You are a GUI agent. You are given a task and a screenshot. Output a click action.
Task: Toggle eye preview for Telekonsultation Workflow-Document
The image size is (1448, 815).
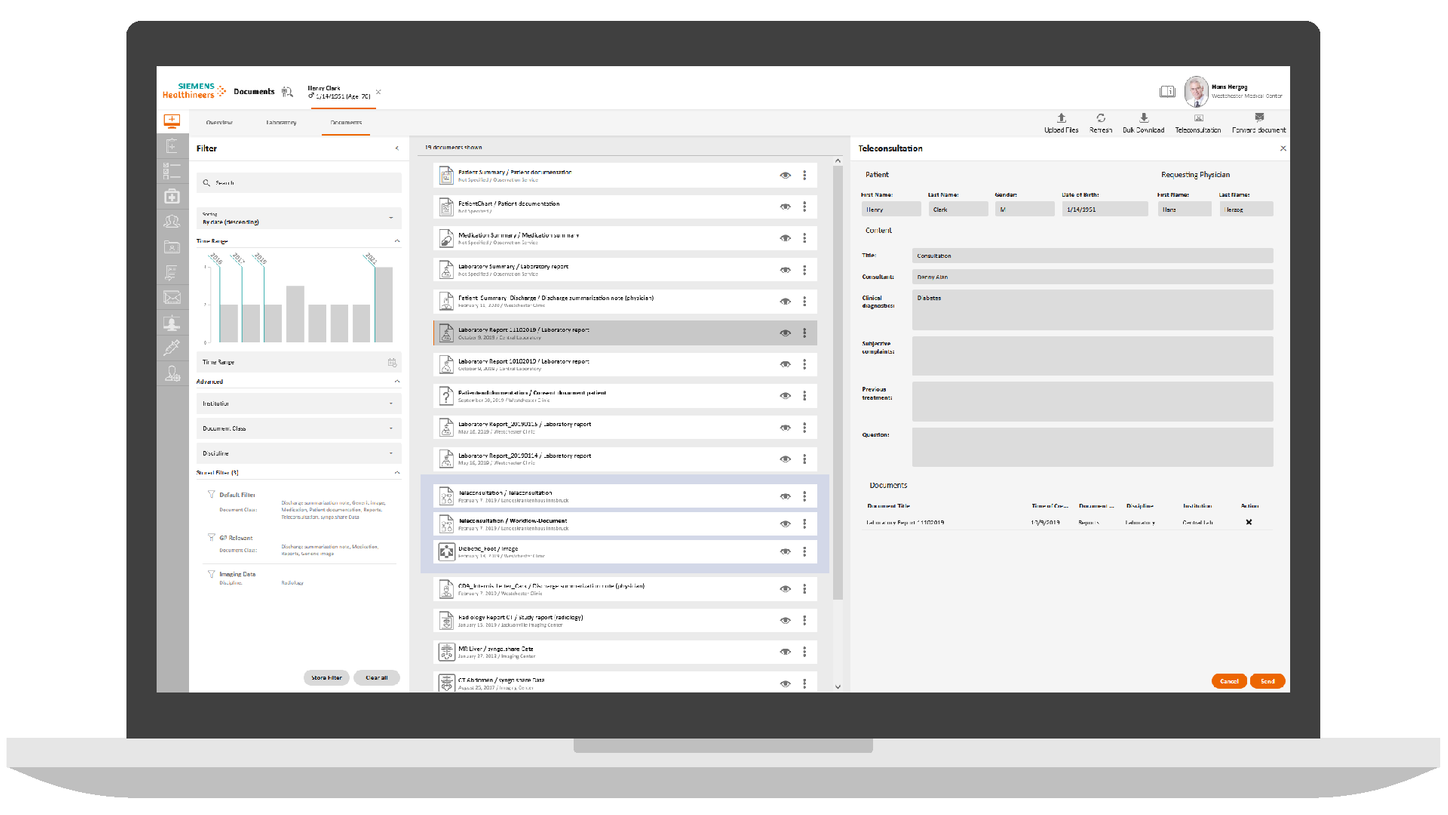click(x=785, y=524)
